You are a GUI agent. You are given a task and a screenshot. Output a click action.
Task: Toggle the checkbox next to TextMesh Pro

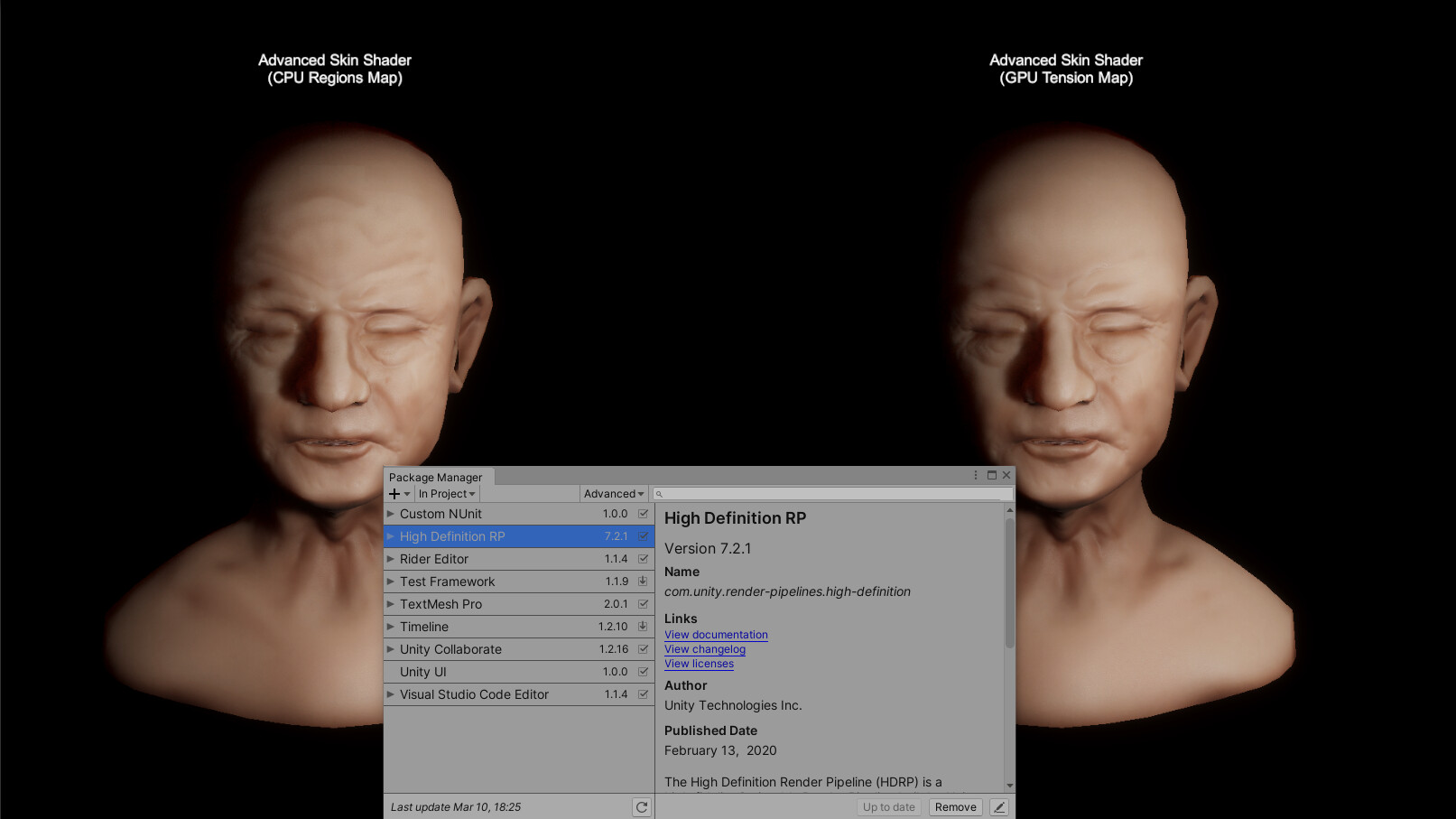[642, 603]
